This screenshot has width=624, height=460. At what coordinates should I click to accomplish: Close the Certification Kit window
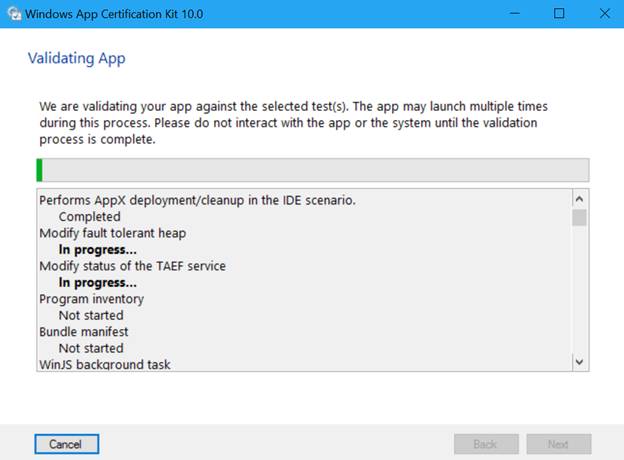[604, 14]
